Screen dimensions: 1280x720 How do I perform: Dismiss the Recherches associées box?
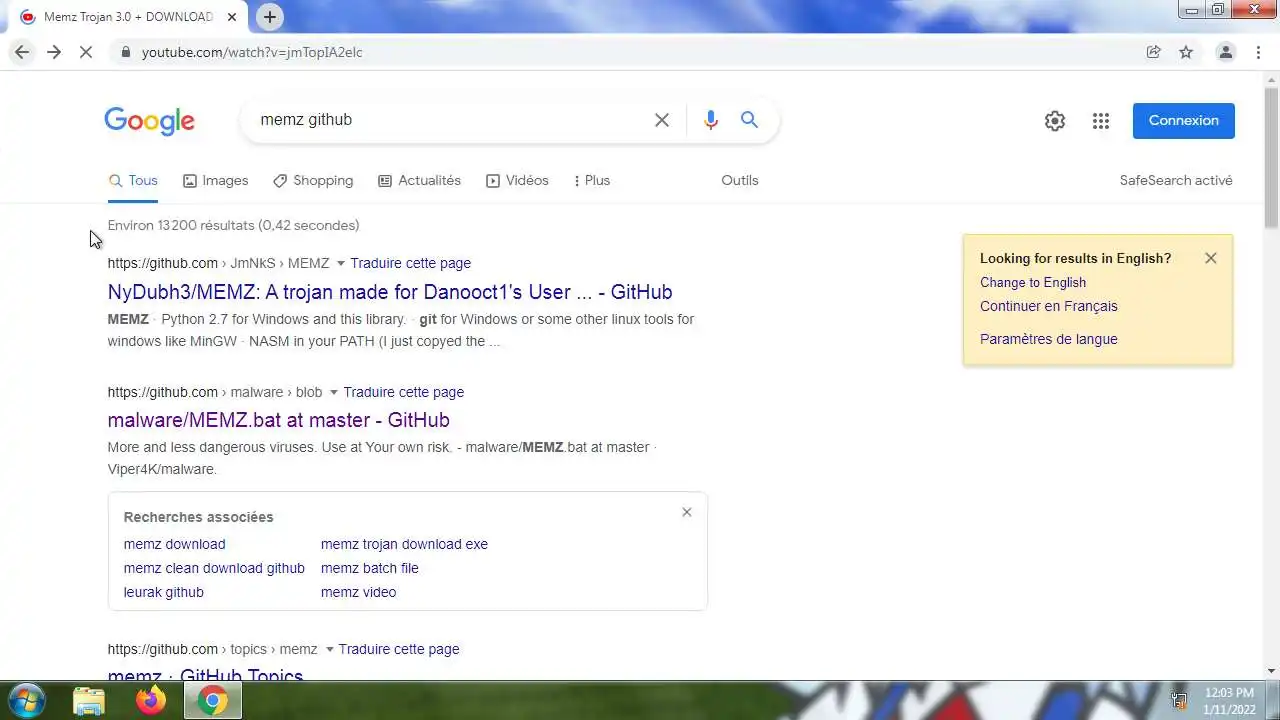click(x=687, y=512)
